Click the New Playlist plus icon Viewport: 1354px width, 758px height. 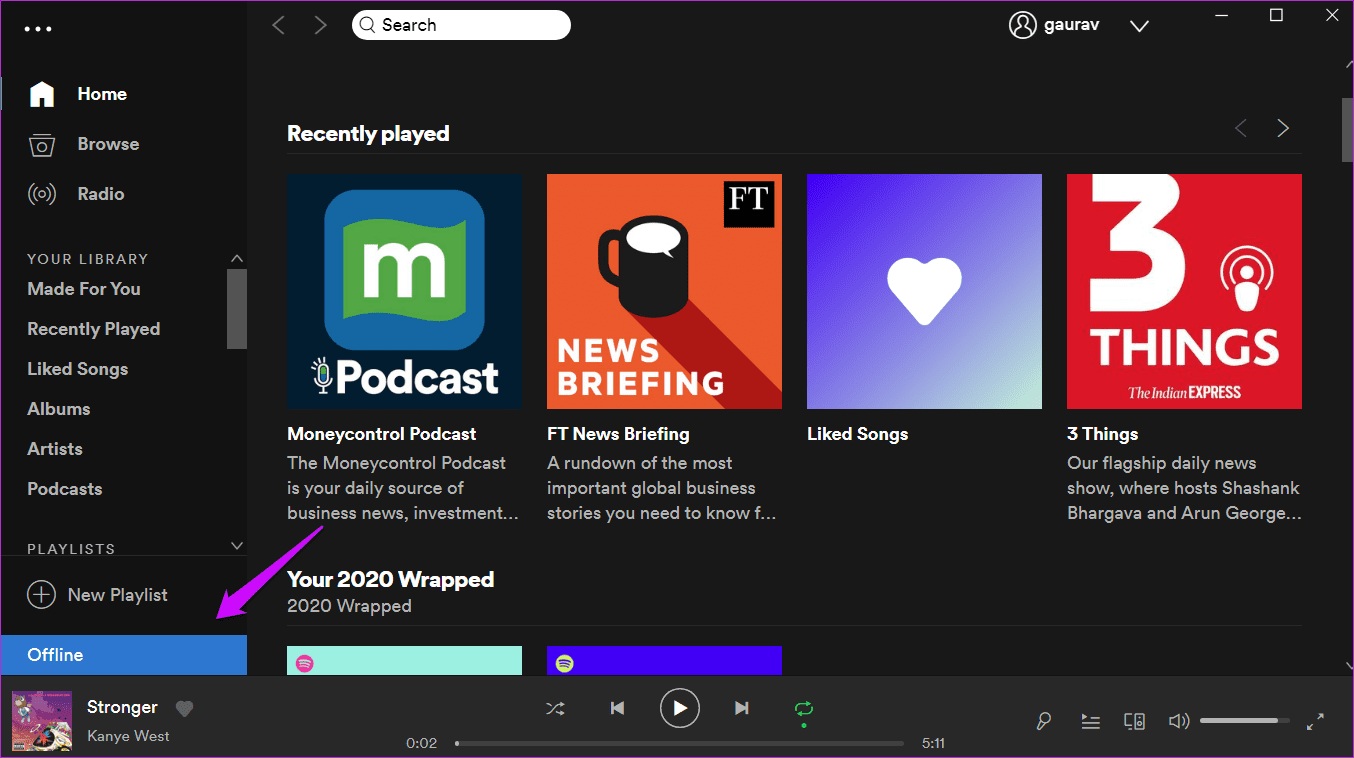coord(41,595)
